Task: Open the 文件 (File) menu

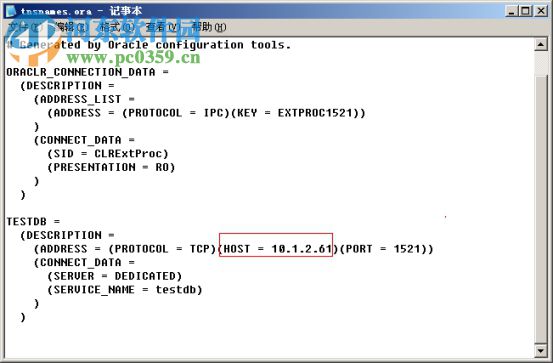Action: tap(25, 27)
